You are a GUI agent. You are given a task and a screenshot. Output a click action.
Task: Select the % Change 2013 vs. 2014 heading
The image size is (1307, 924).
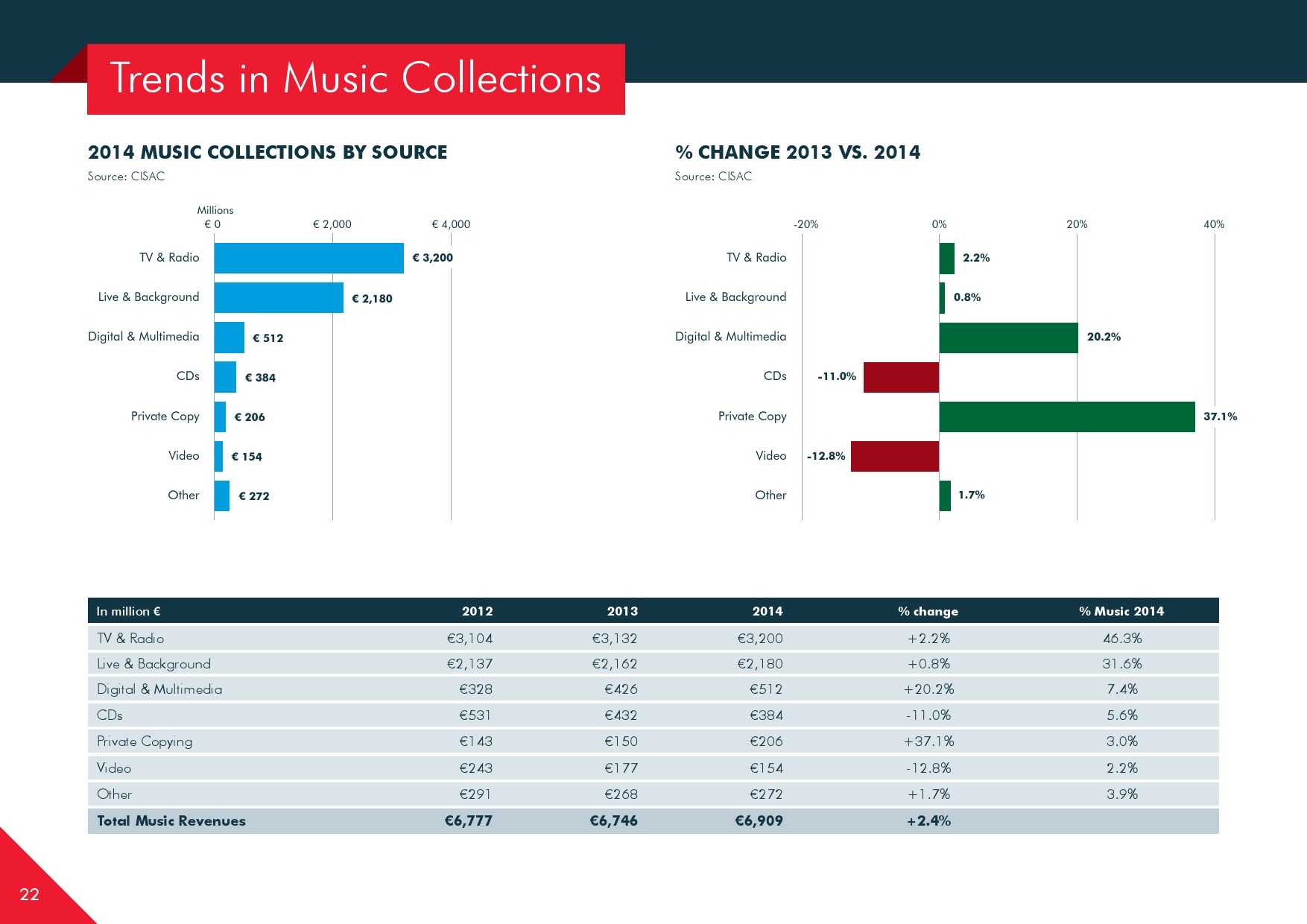[x=797, y=152]
